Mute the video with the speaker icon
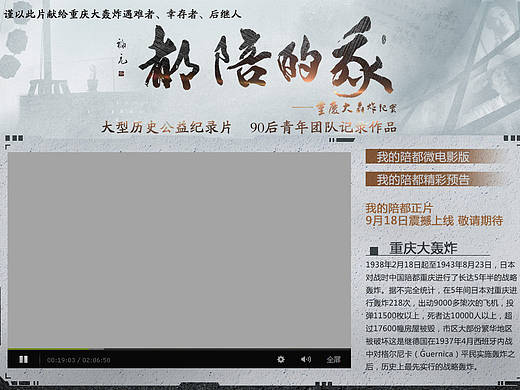This screenshot has width=520, height=390. pos(305,359)
